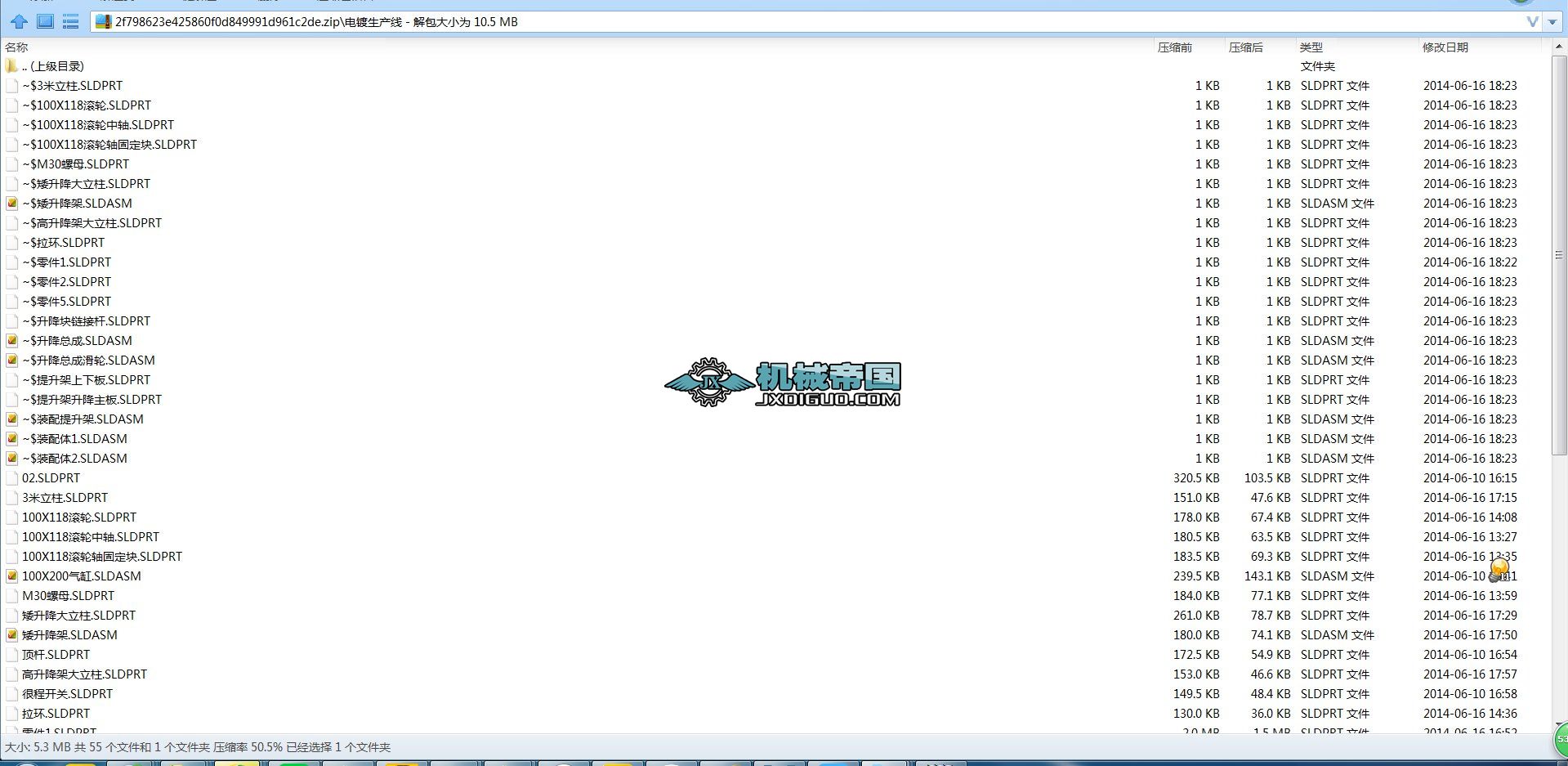Click the file icon of ~$提升架升降主板.SLDPRT

11,400
